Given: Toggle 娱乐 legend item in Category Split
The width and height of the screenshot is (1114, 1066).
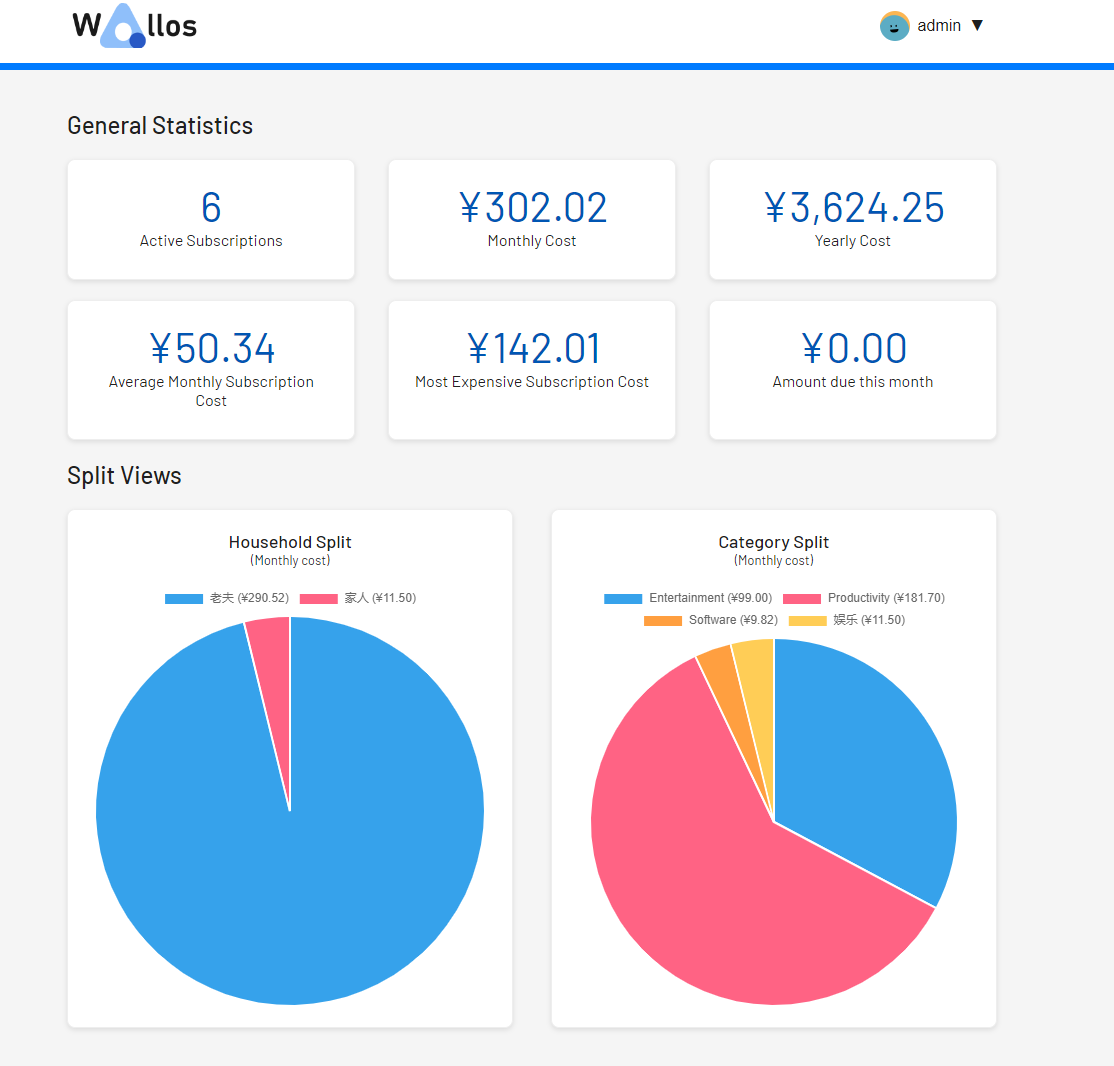Looking at the screenshot, I should [847, 620].
